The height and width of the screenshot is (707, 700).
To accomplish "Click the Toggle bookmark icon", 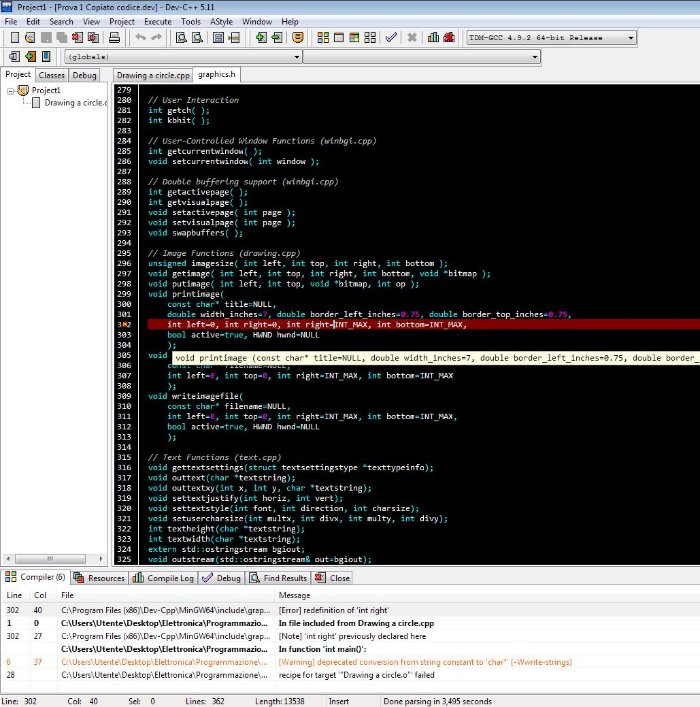I will pos(30,56).
